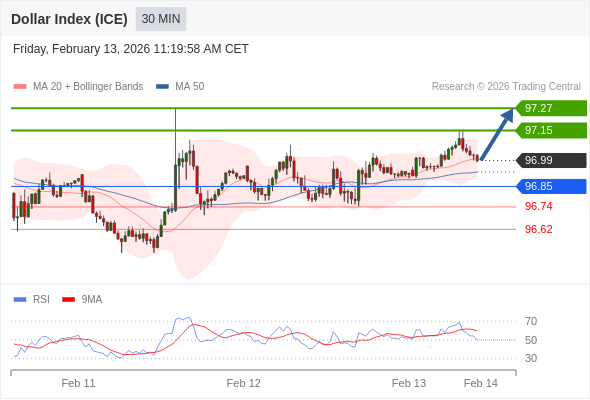Click the 96.62 support level label
590x400 pixels.
tap(538, 229)
